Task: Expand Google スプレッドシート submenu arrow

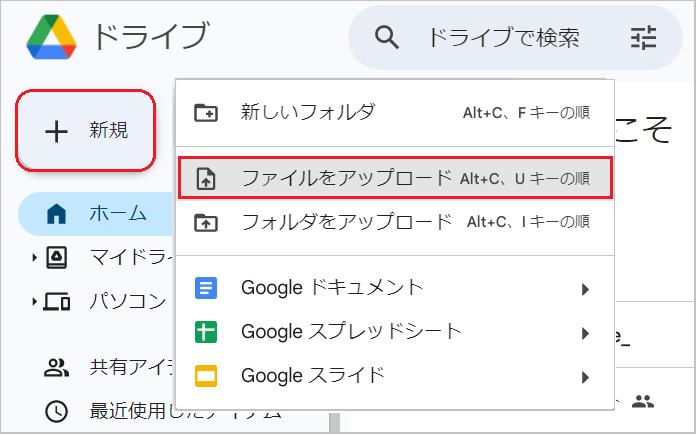Action: (x=585, y=333)
